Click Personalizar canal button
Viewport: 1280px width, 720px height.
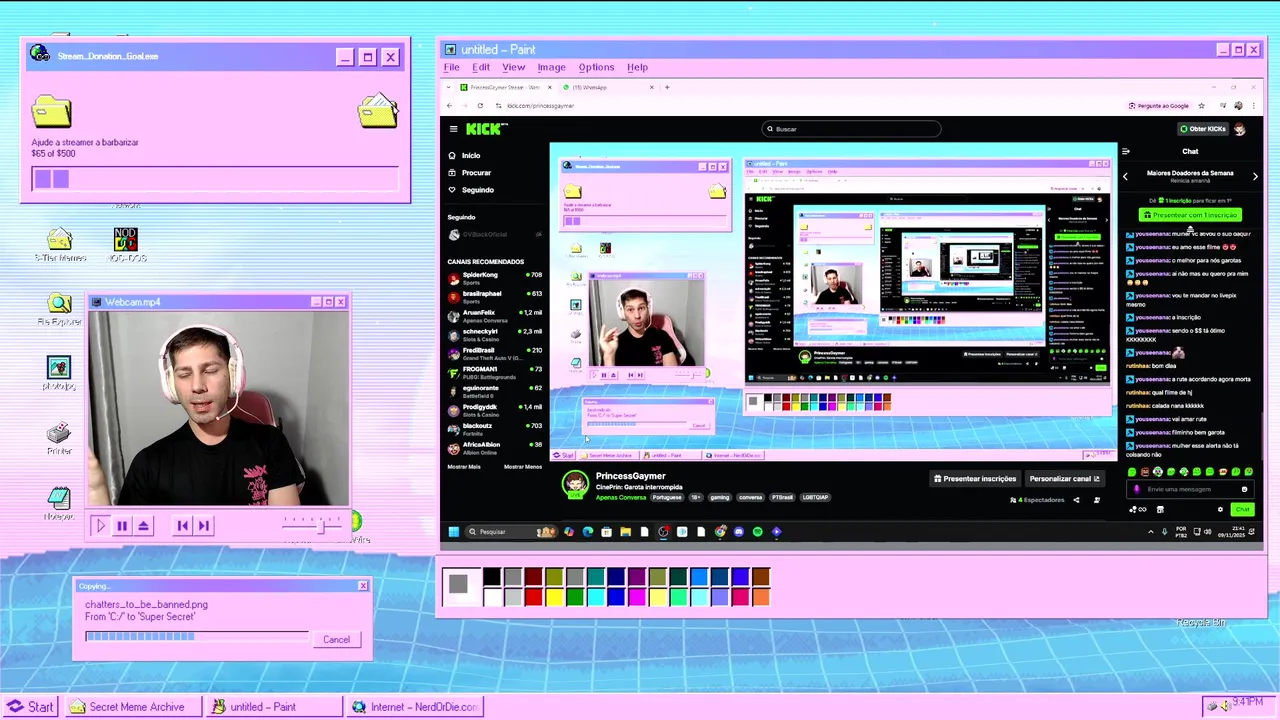point(1064,478)
